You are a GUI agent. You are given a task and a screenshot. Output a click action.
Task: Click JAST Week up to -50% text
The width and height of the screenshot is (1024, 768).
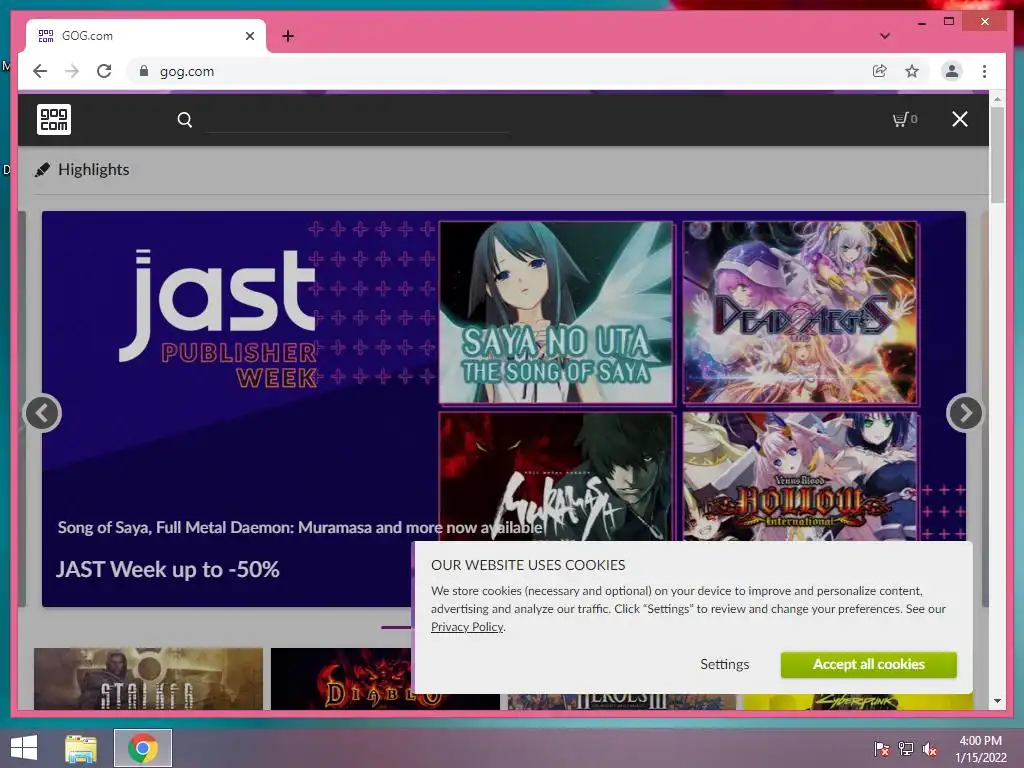[168, 569]
